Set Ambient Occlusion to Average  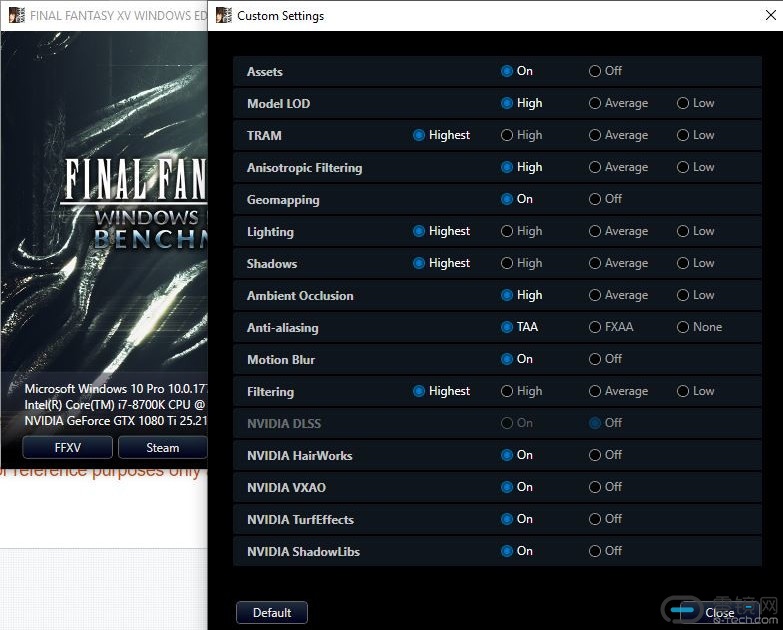[595, 295]
